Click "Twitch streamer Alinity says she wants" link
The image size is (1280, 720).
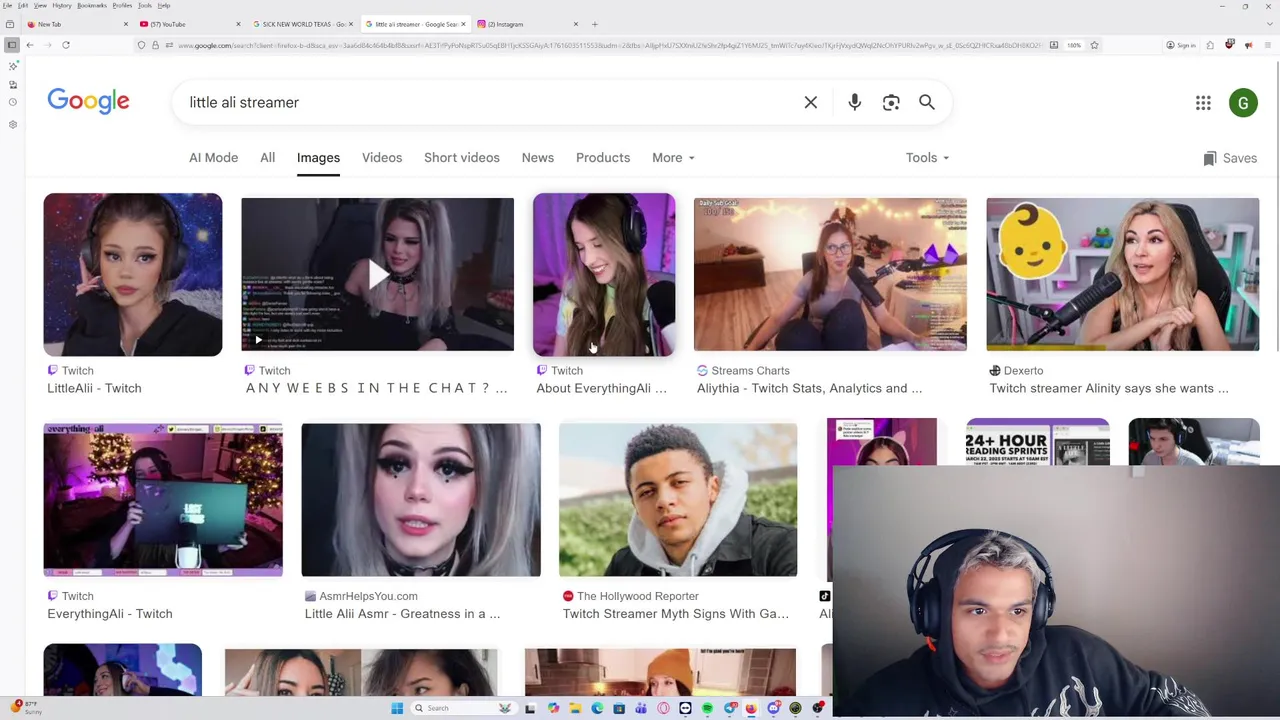pyautogui.click(x=1109, y=388)
